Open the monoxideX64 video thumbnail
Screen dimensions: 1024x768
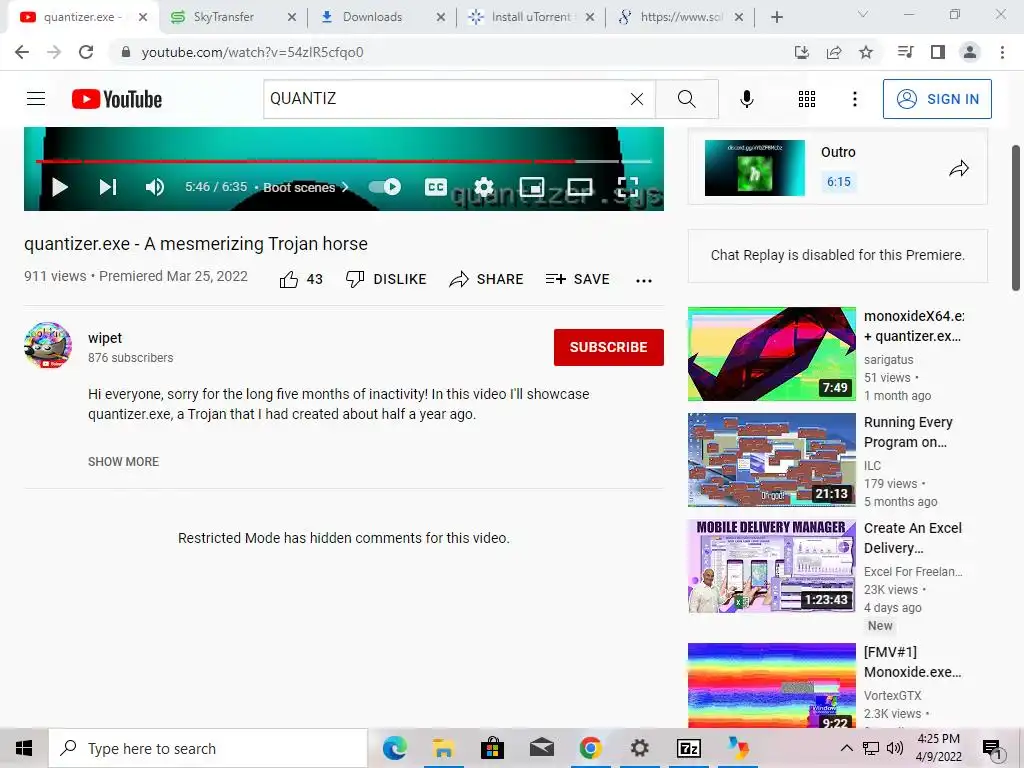(x=772, y=354)
